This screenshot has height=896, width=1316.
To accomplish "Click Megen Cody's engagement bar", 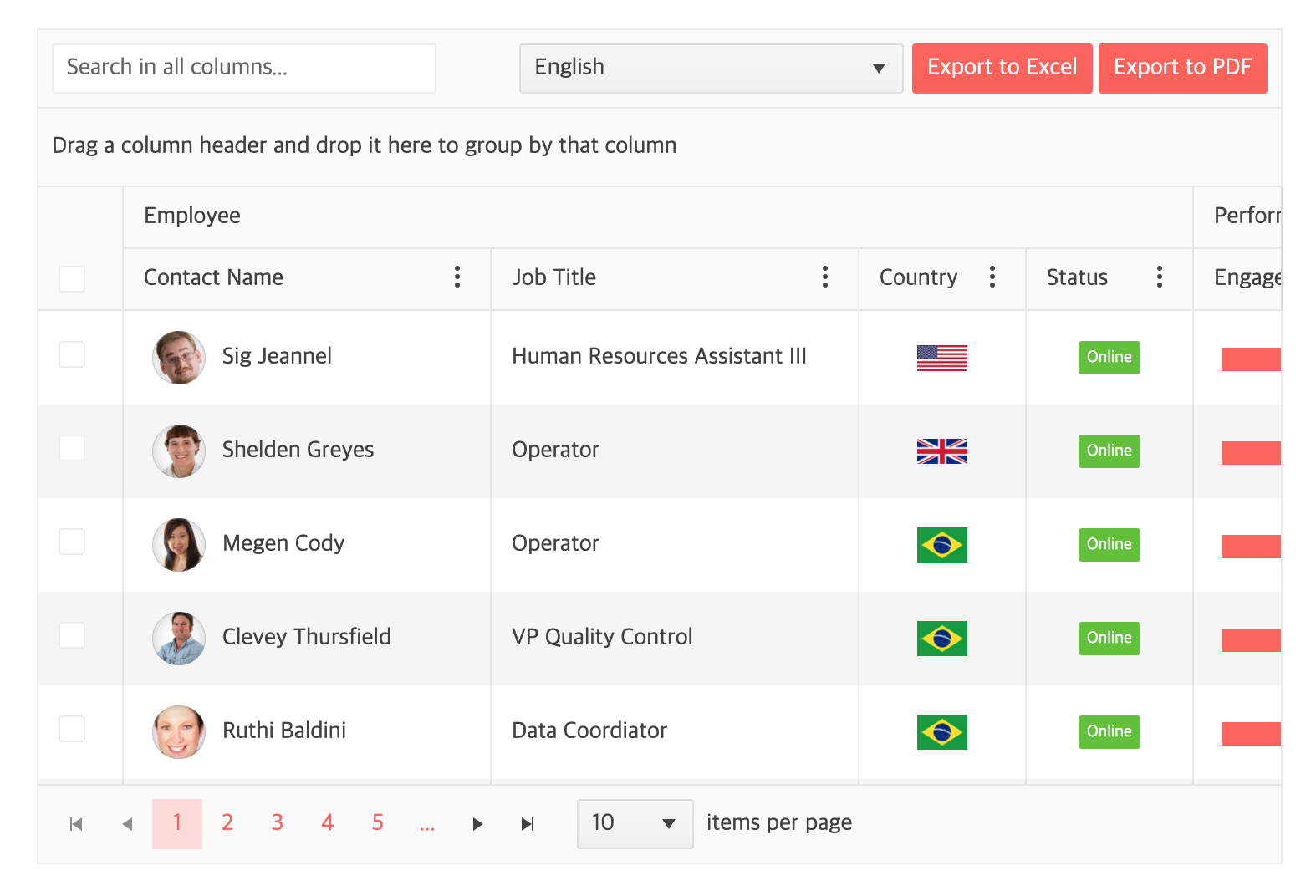I will tap(1251, 547).
